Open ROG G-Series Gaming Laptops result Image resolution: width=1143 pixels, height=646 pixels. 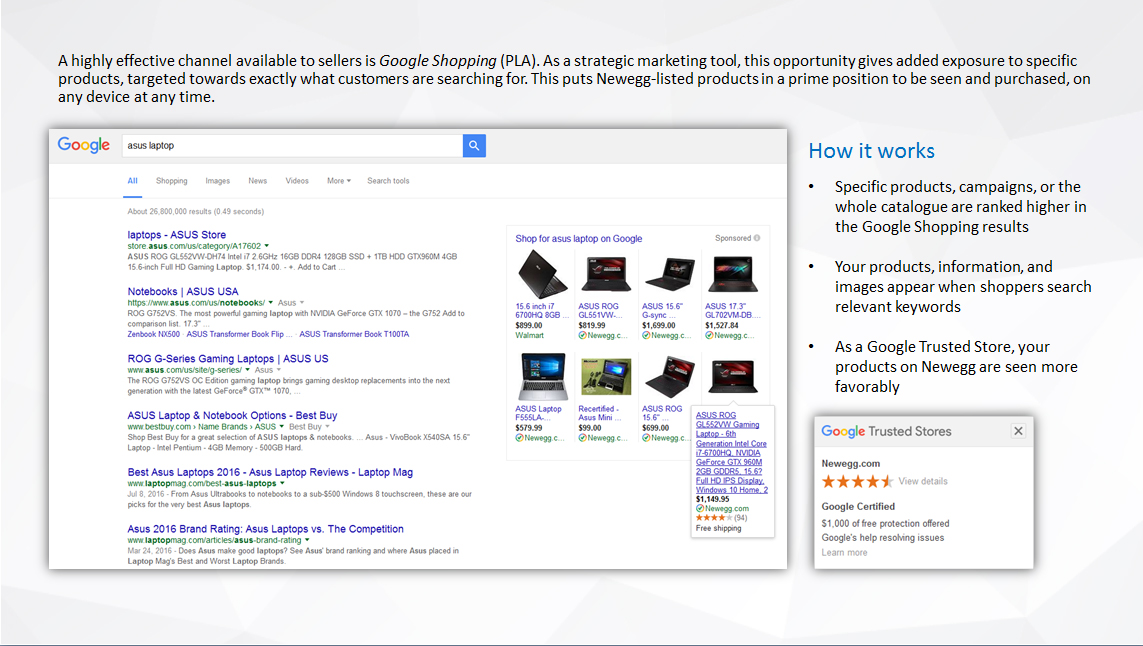coord(228,359)
